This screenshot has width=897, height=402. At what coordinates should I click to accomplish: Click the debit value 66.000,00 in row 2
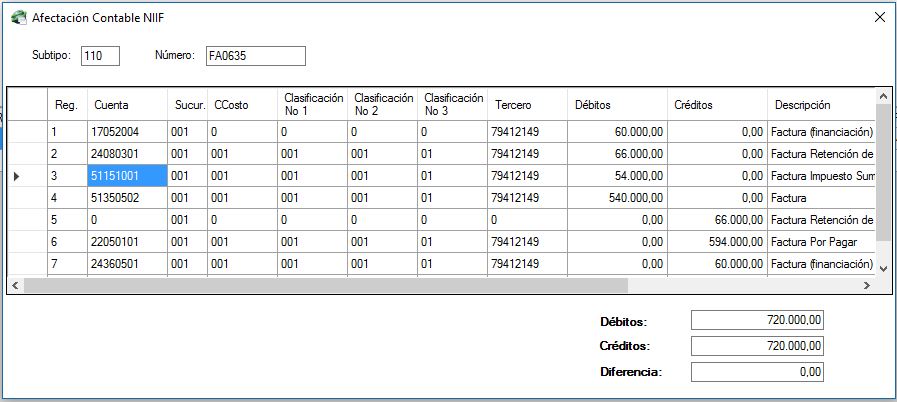pyautogui.click(x=617, y=154)
